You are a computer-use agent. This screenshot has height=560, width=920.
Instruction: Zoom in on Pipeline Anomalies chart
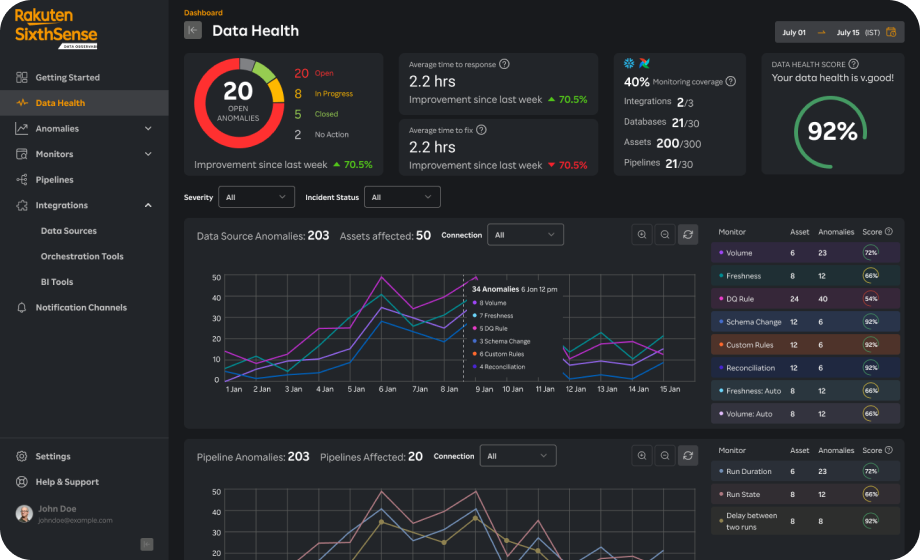(x=642, y=456)
